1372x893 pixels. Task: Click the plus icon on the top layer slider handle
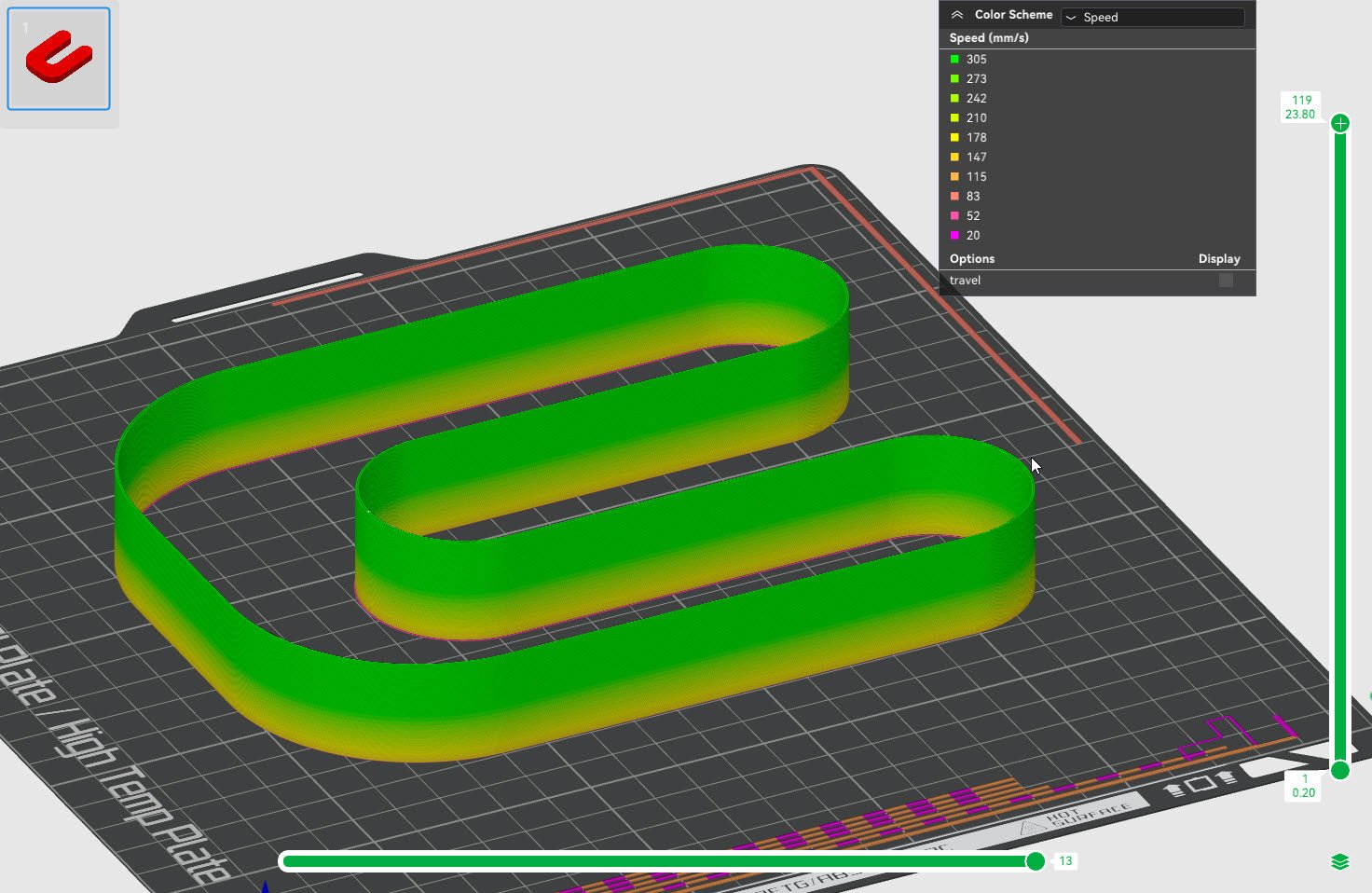(x=1340, y=122)
